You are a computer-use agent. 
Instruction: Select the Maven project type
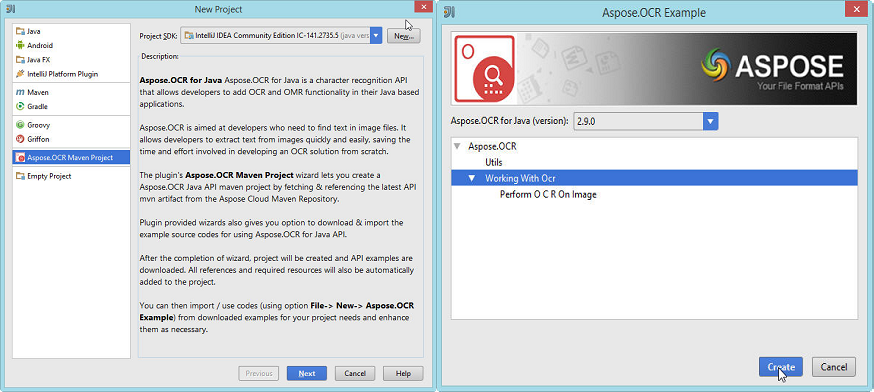71,93
